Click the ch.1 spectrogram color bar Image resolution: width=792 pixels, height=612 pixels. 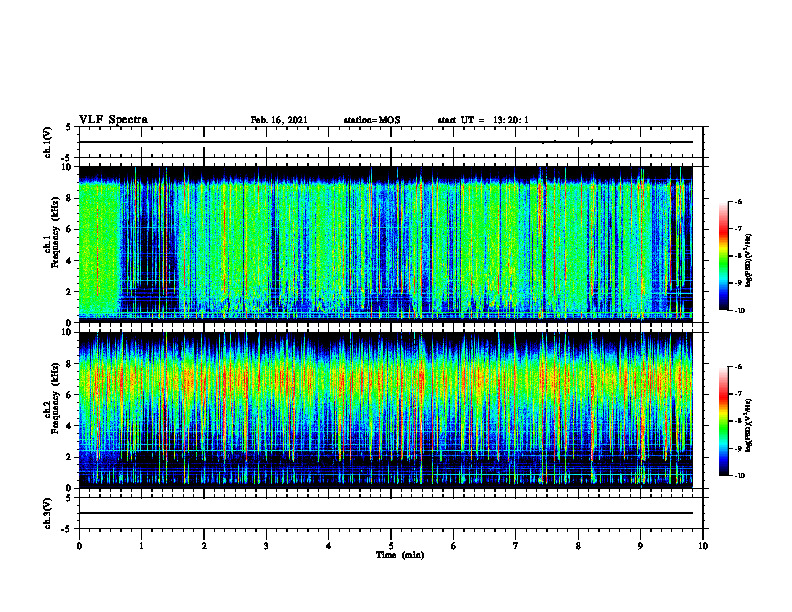723,256
